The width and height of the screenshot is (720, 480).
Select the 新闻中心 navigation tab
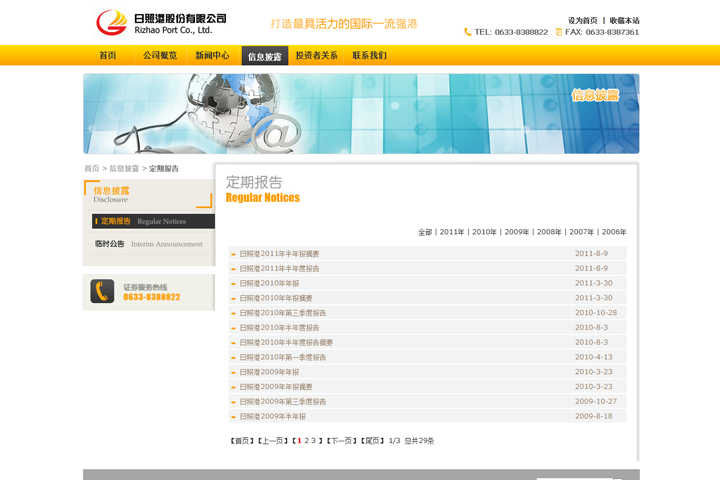tap(212, 56)
